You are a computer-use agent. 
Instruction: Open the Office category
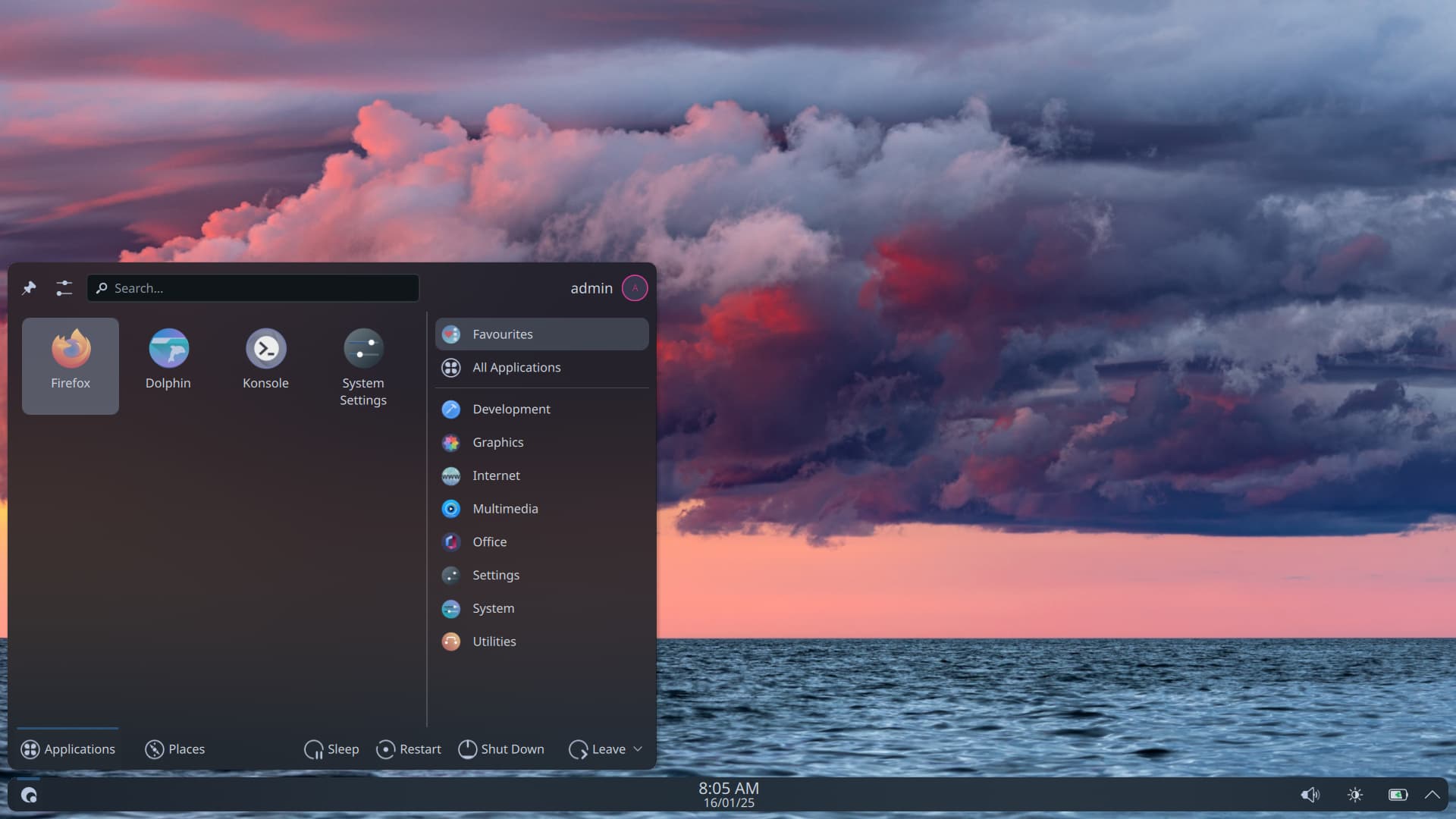541,542
